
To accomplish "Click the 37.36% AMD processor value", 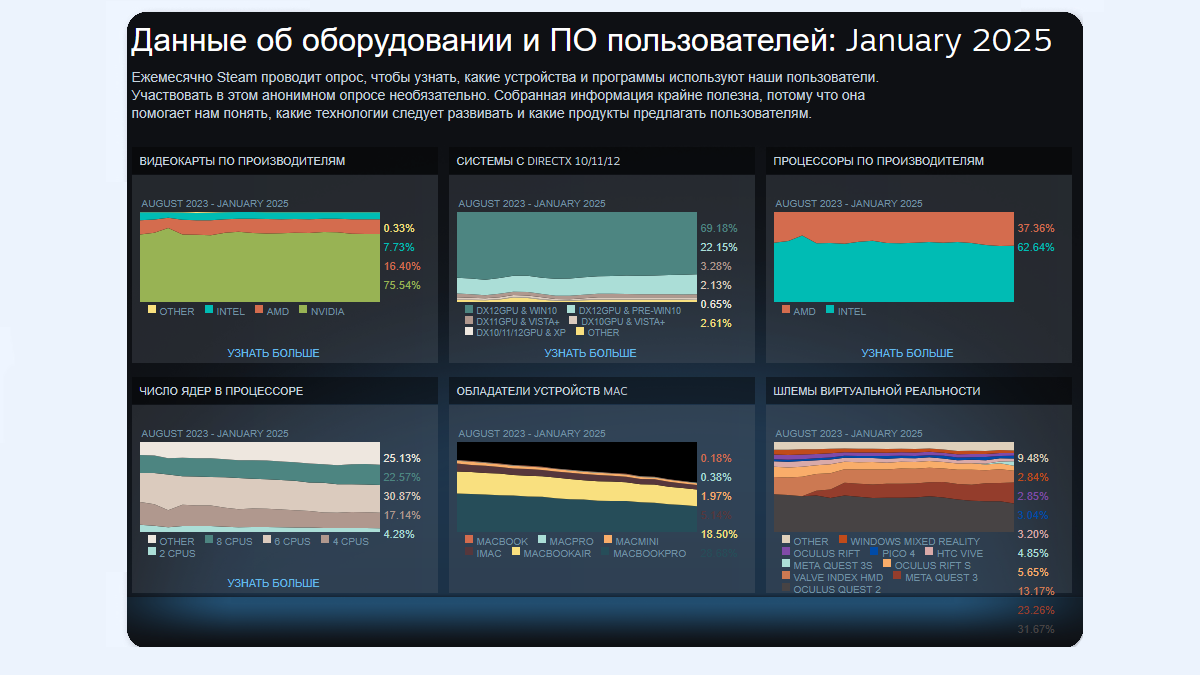I will click(1036, 228).
